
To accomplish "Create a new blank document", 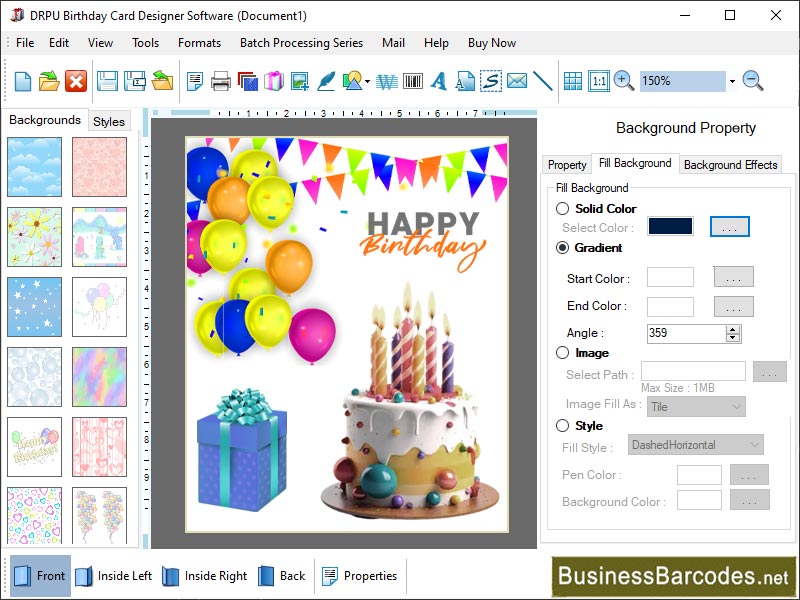I will [x=22, y=81].
